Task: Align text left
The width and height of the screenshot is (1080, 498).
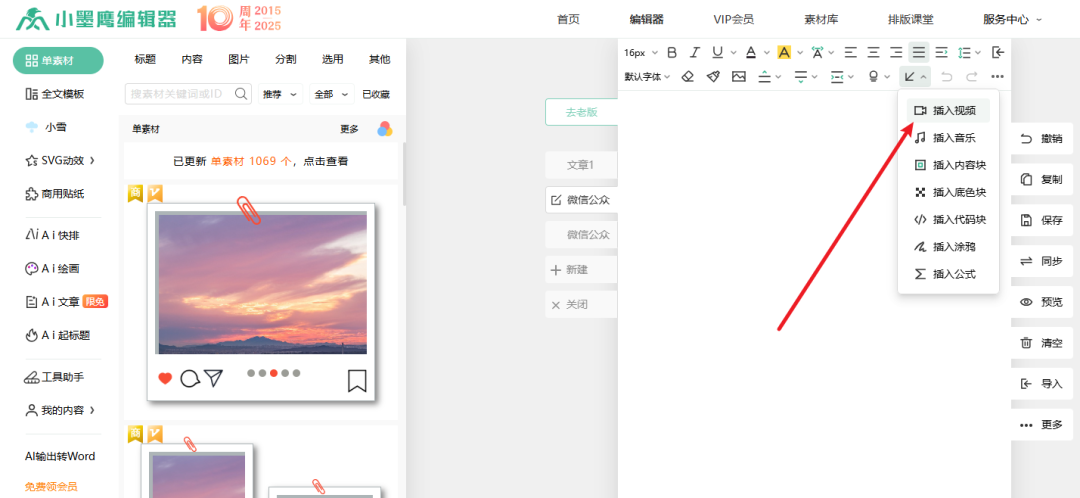Action: click(x=851, y=52)
